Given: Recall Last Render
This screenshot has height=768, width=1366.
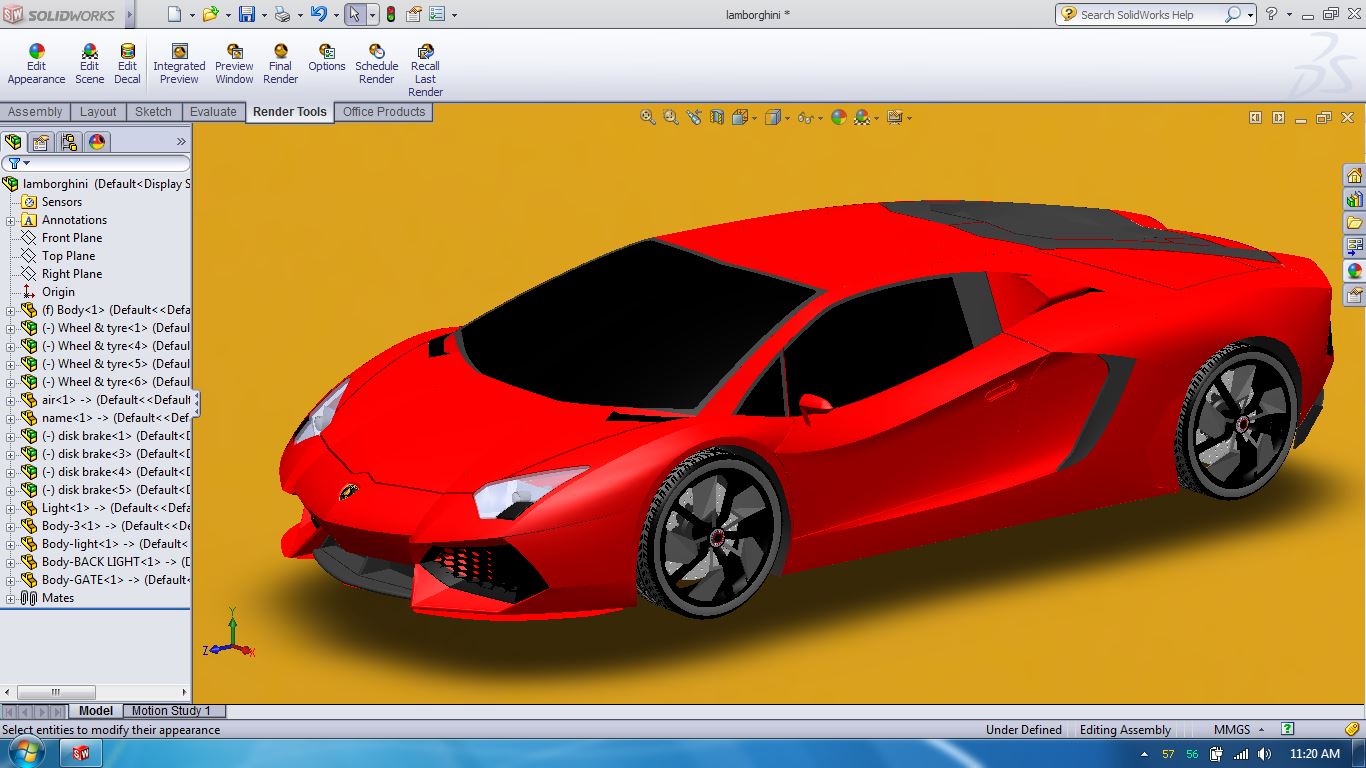Looking at the screenshot, I should click(425, 70).
